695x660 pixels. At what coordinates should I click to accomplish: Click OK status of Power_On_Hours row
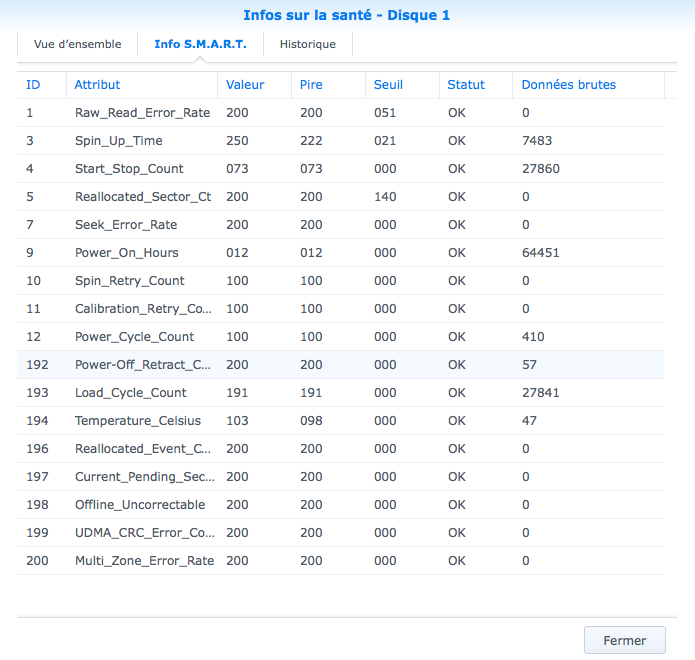tap(457, 253)
